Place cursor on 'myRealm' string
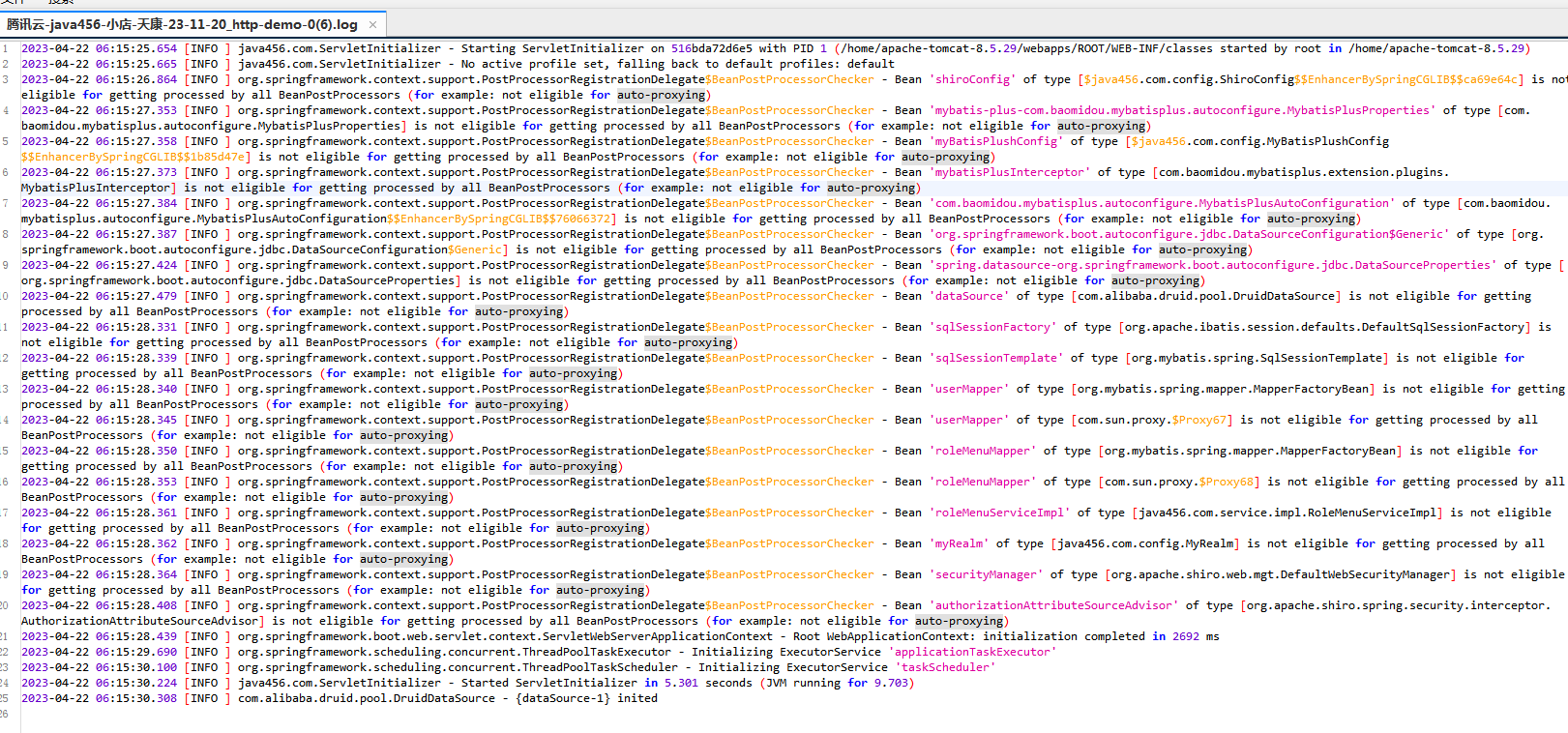 [x=959, y=543]
